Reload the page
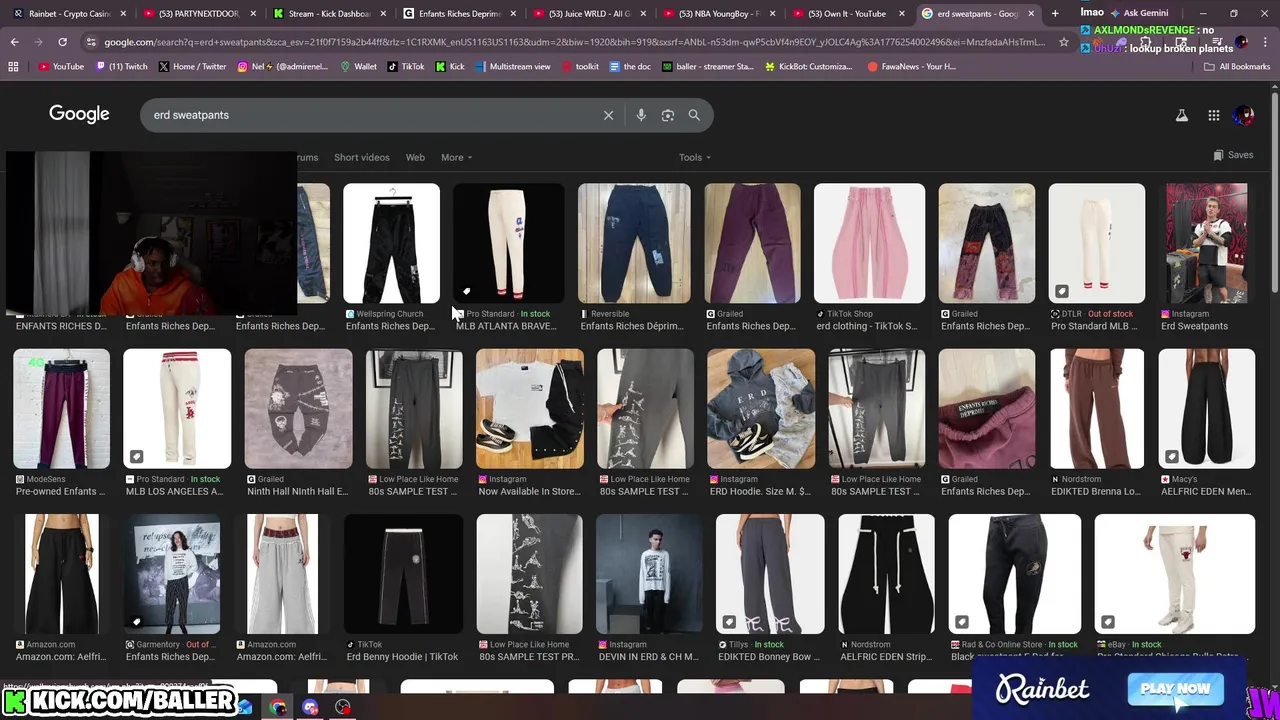Viewport: 1280px width, 720px height. pyautogui.click(x=62, y=42)
